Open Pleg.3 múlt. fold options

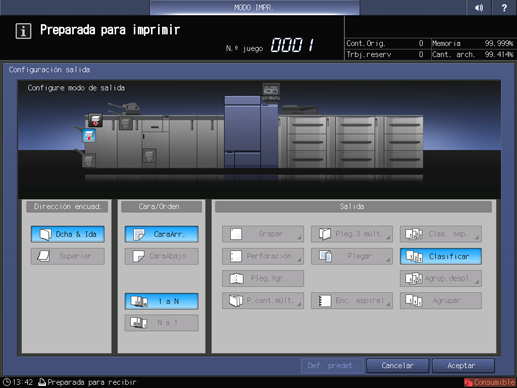[x=352, y=234]
